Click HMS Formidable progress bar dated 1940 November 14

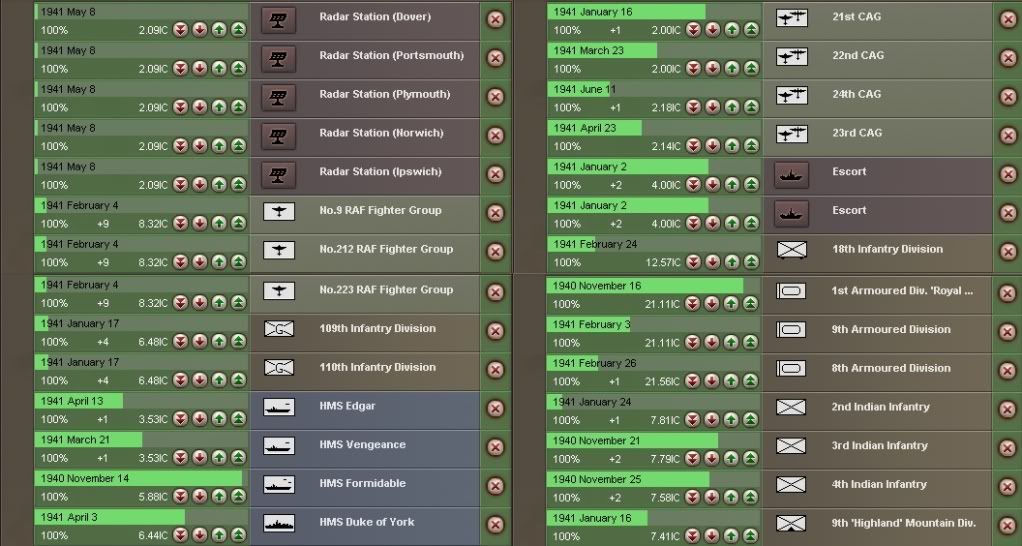141,478
